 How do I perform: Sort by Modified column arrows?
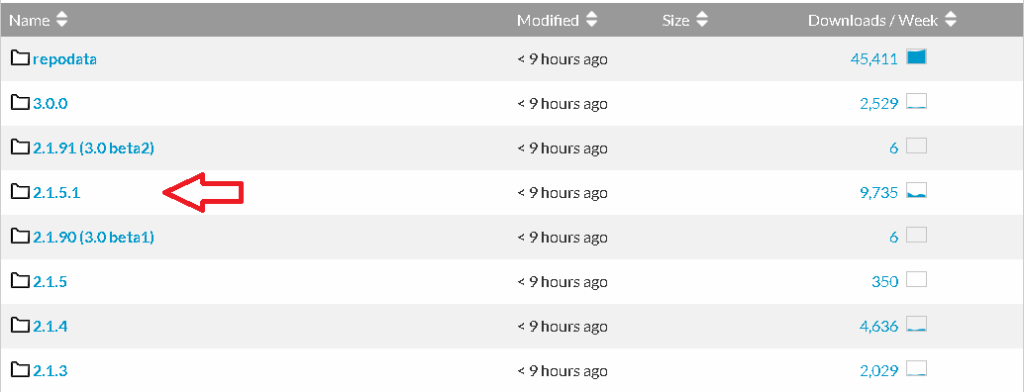click(591, 20)
